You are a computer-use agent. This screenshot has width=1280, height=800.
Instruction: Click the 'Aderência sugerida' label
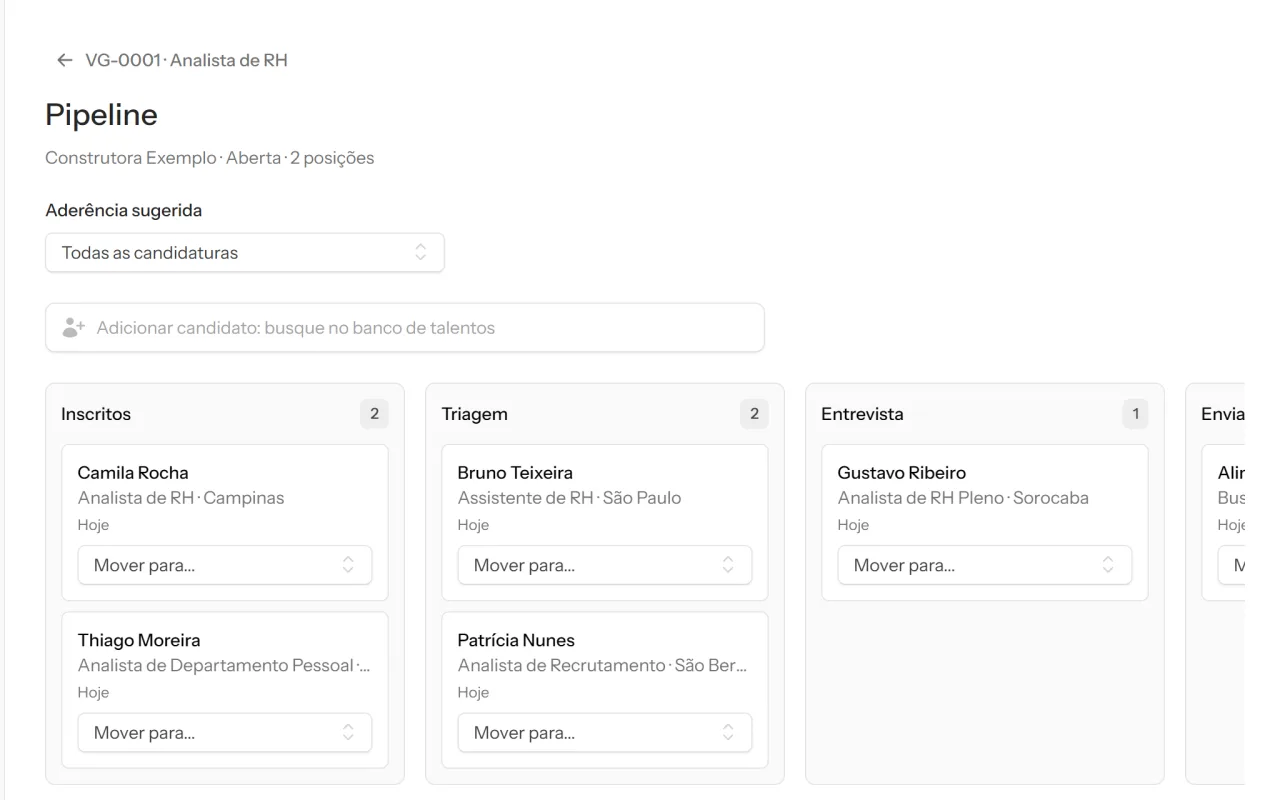click(x=124, y=211)
